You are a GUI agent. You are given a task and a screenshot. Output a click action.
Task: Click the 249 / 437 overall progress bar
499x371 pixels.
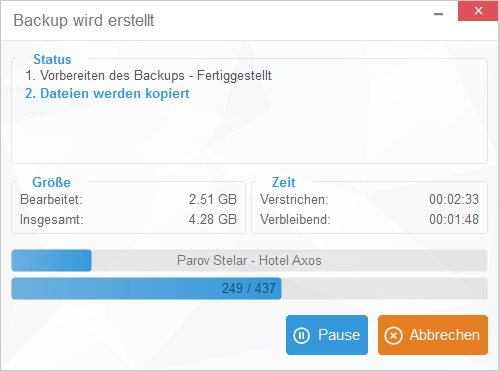click(x=249, y=288)
